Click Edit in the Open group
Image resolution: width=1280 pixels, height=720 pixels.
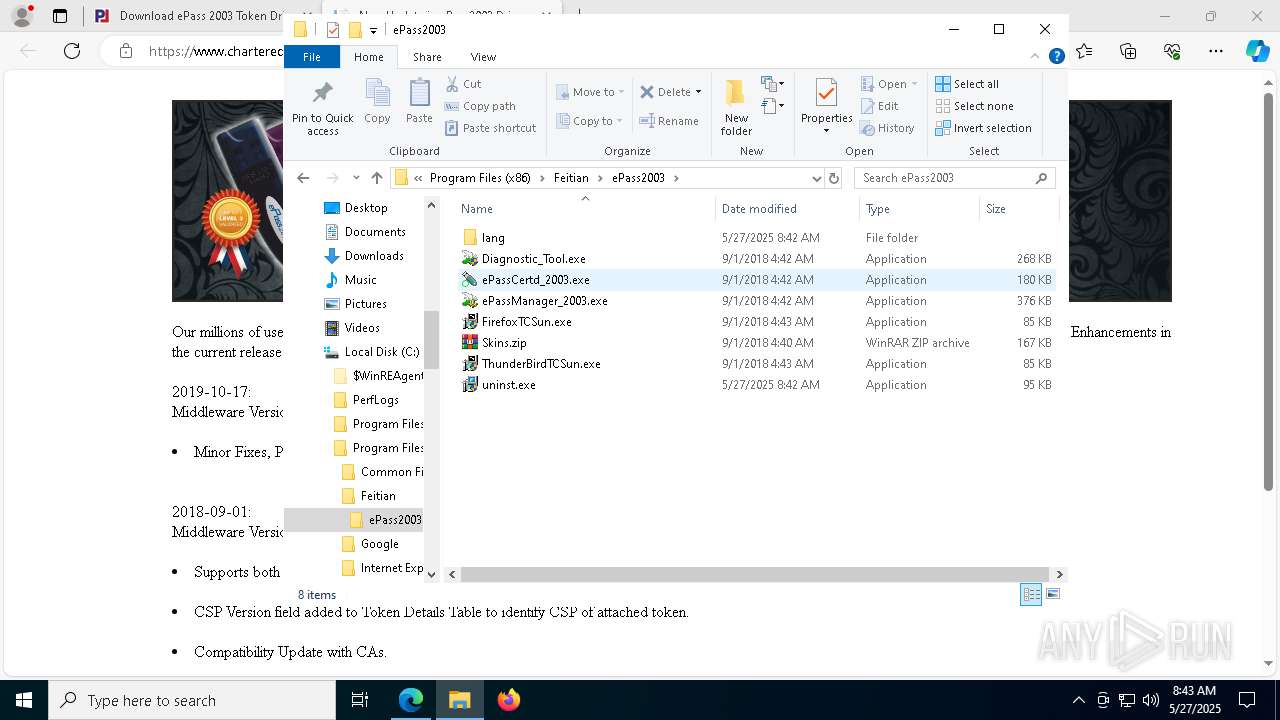click(x=880, y=106)
